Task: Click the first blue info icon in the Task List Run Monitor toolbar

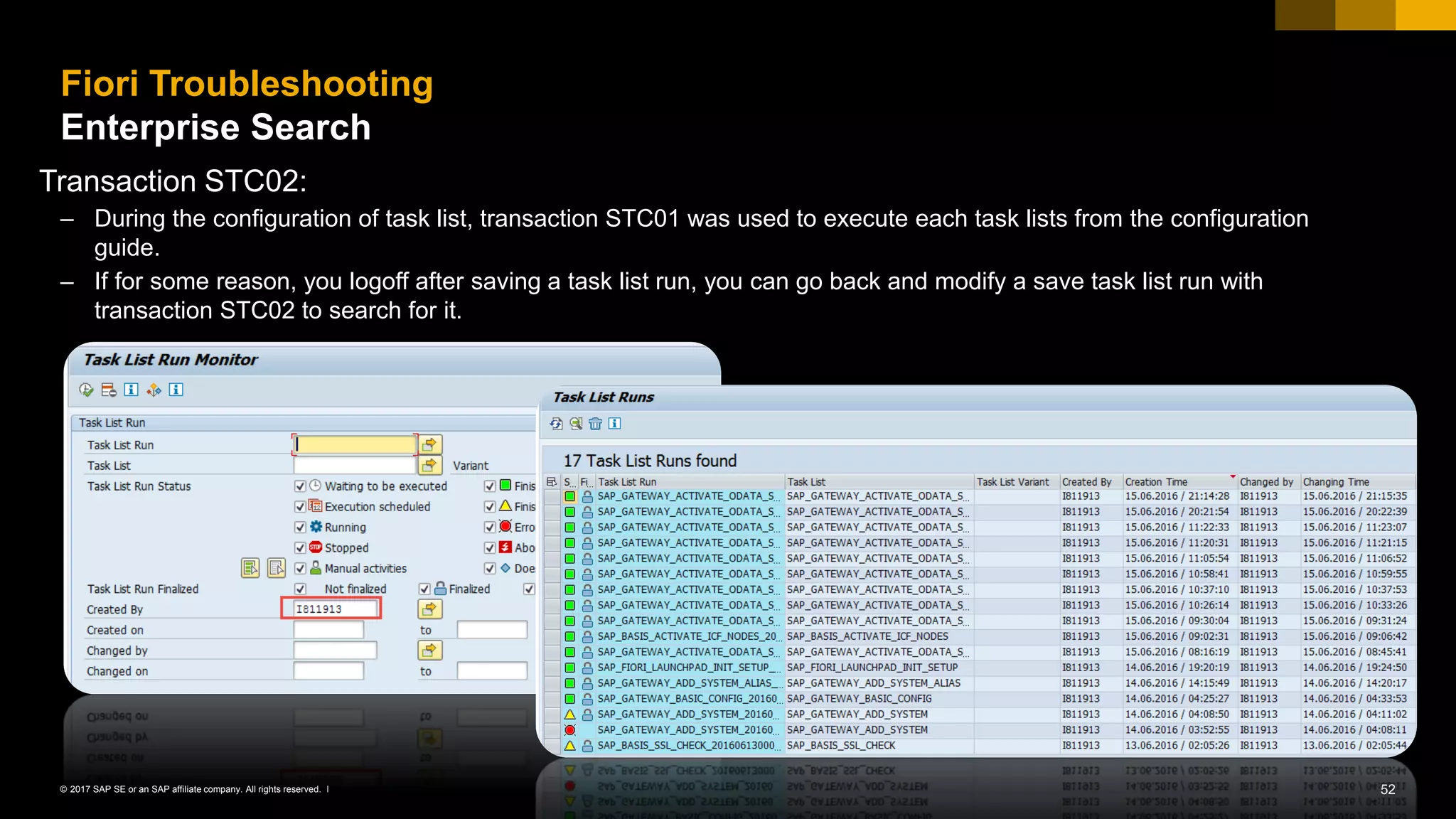Action: [132, 390]
